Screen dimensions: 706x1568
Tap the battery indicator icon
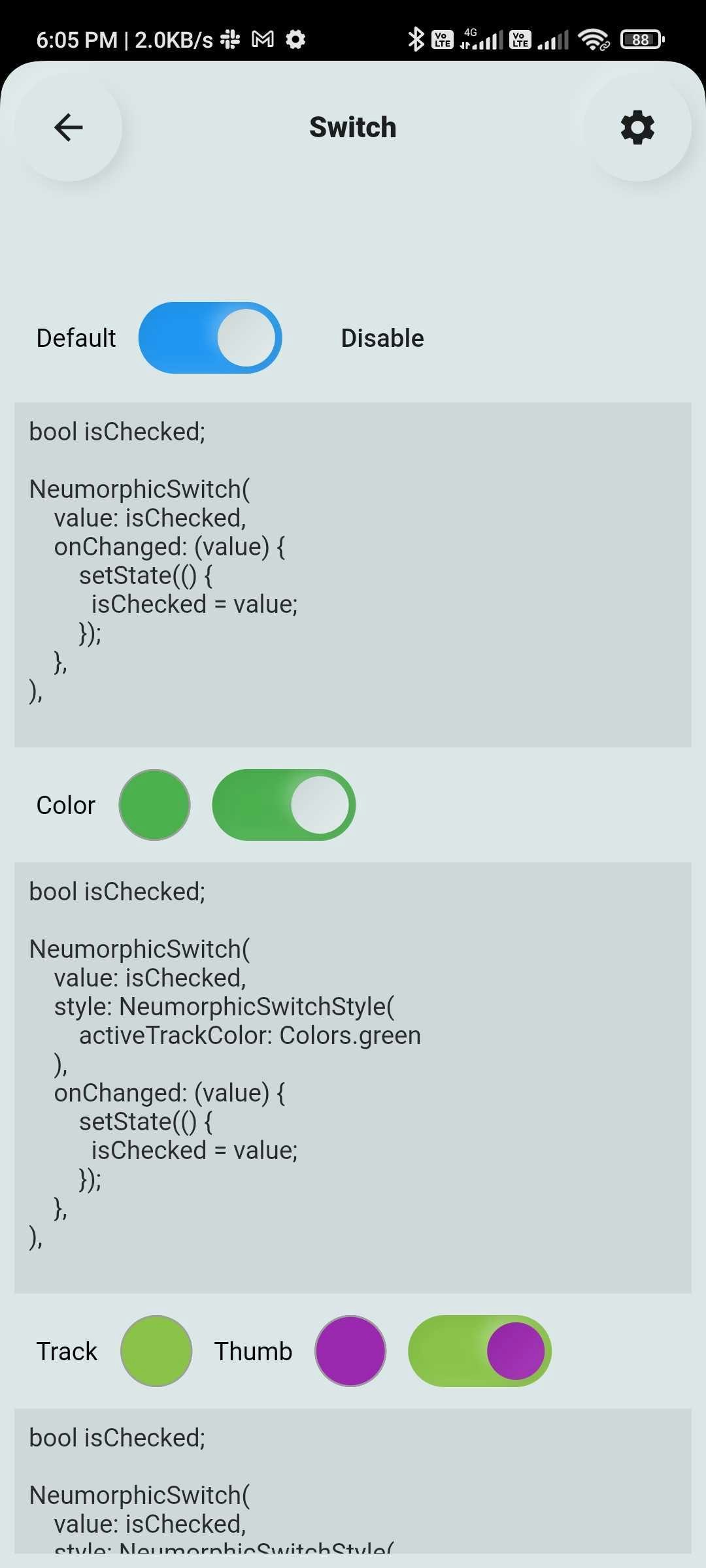[x=642, y=39]
